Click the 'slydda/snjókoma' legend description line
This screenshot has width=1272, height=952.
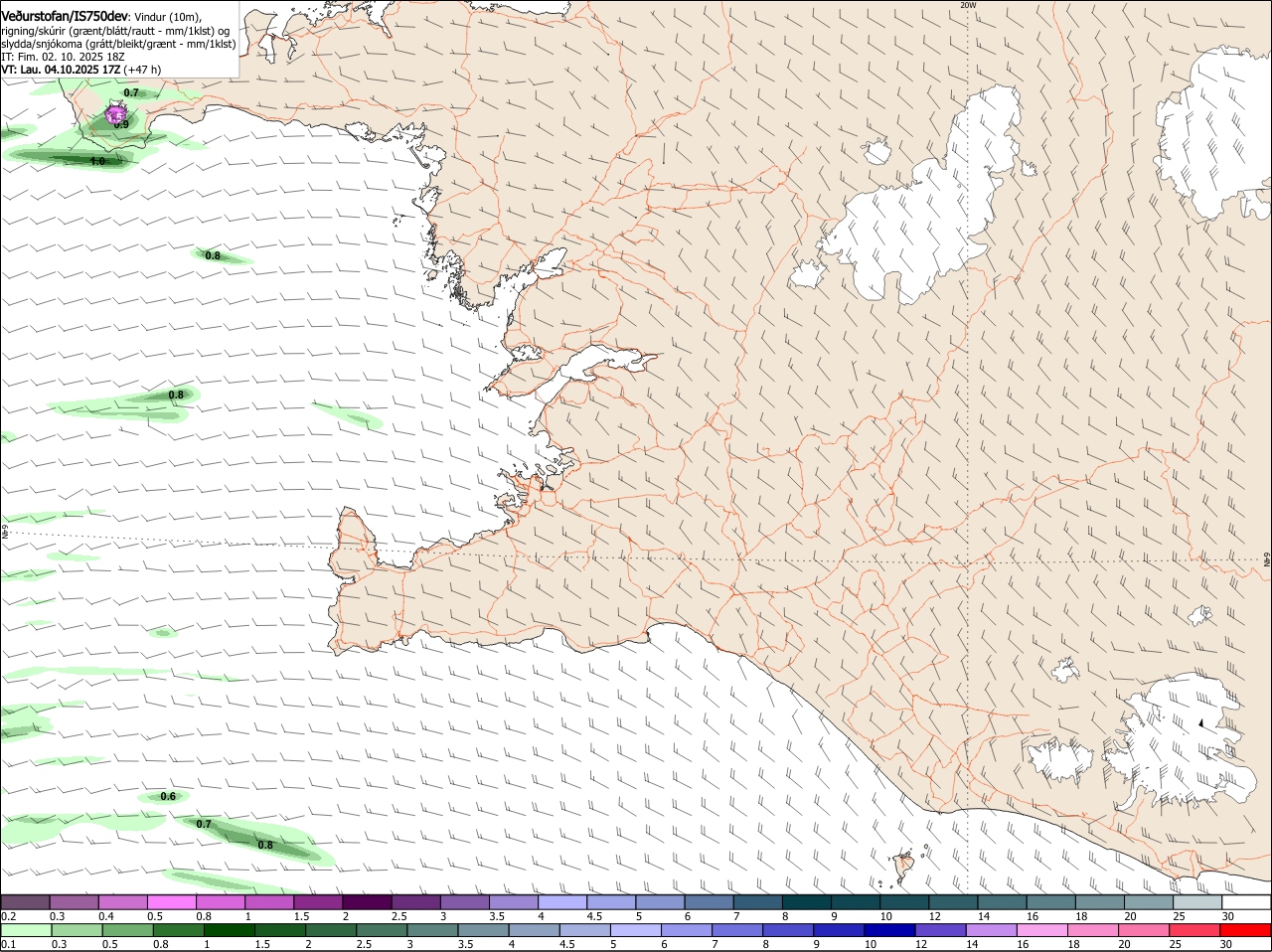[118, 44]
